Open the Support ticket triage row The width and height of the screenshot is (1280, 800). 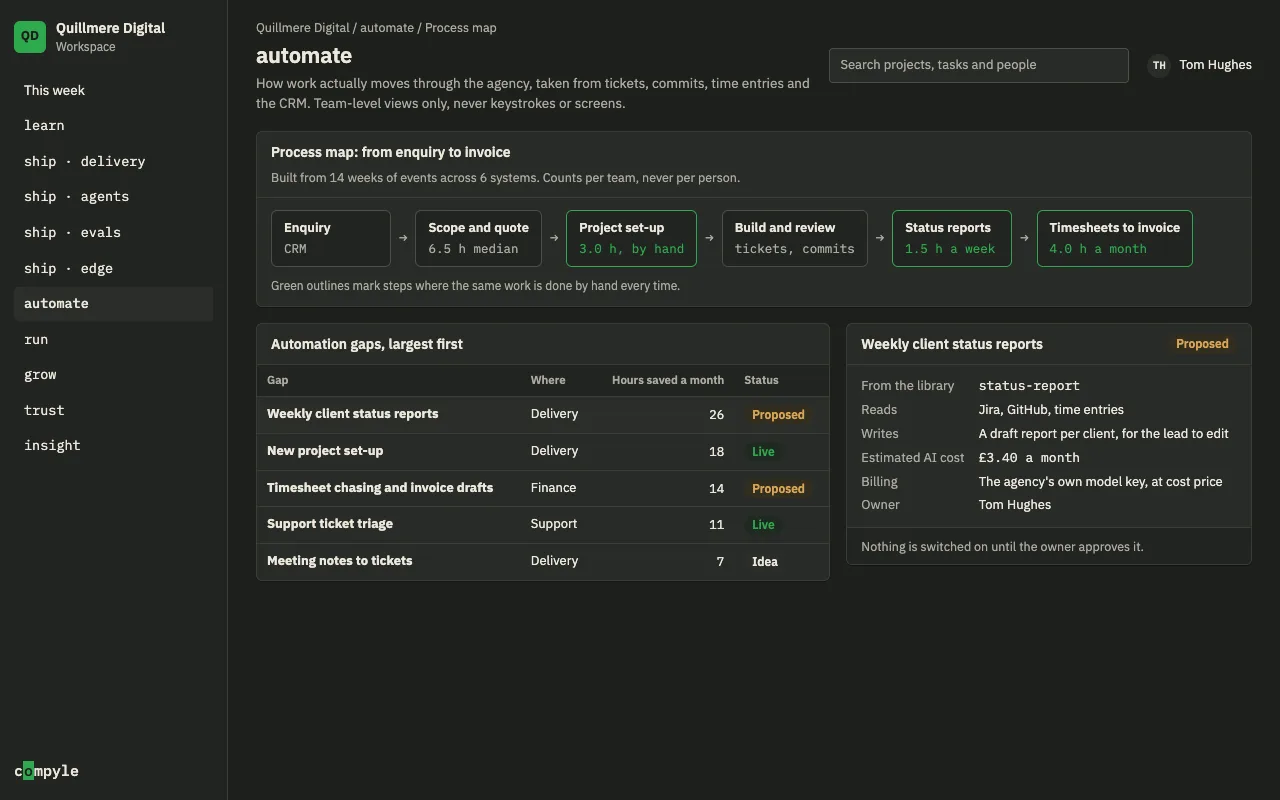coord(543,524)
